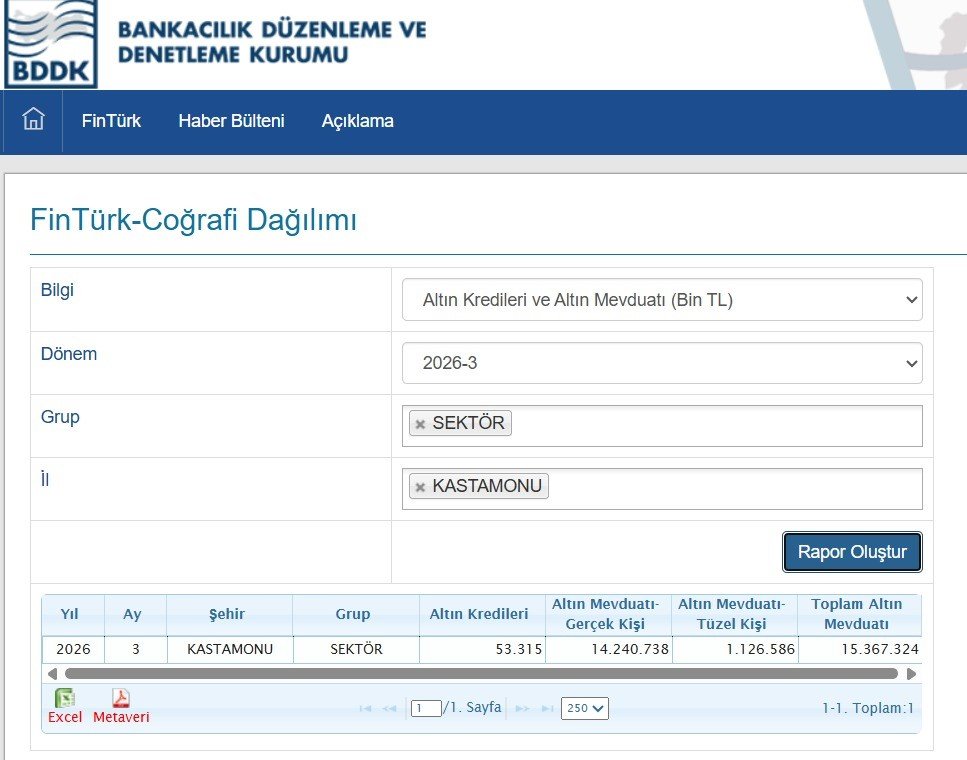Click the İl selection field
The width and height of the screenshot is (967, 760).
coord(662,489)
